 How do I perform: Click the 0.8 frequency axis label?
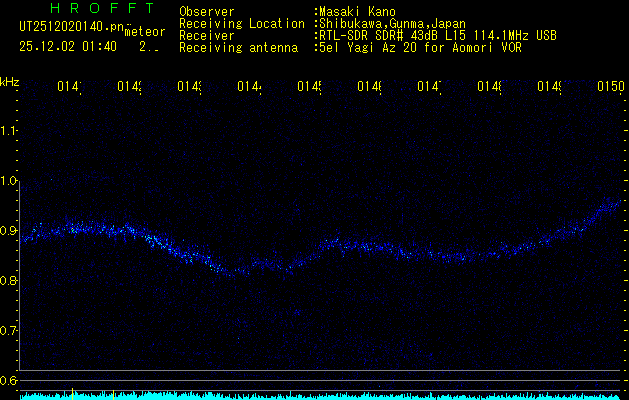[x=9, y=280]
